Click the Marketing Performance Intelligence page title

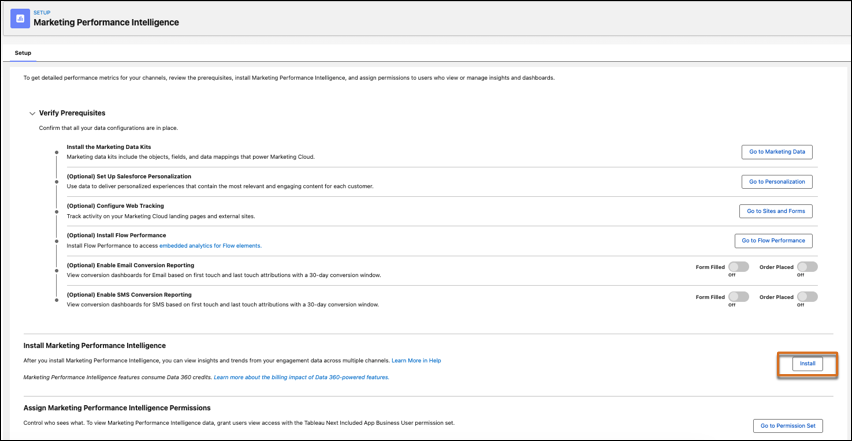[106, 23]
